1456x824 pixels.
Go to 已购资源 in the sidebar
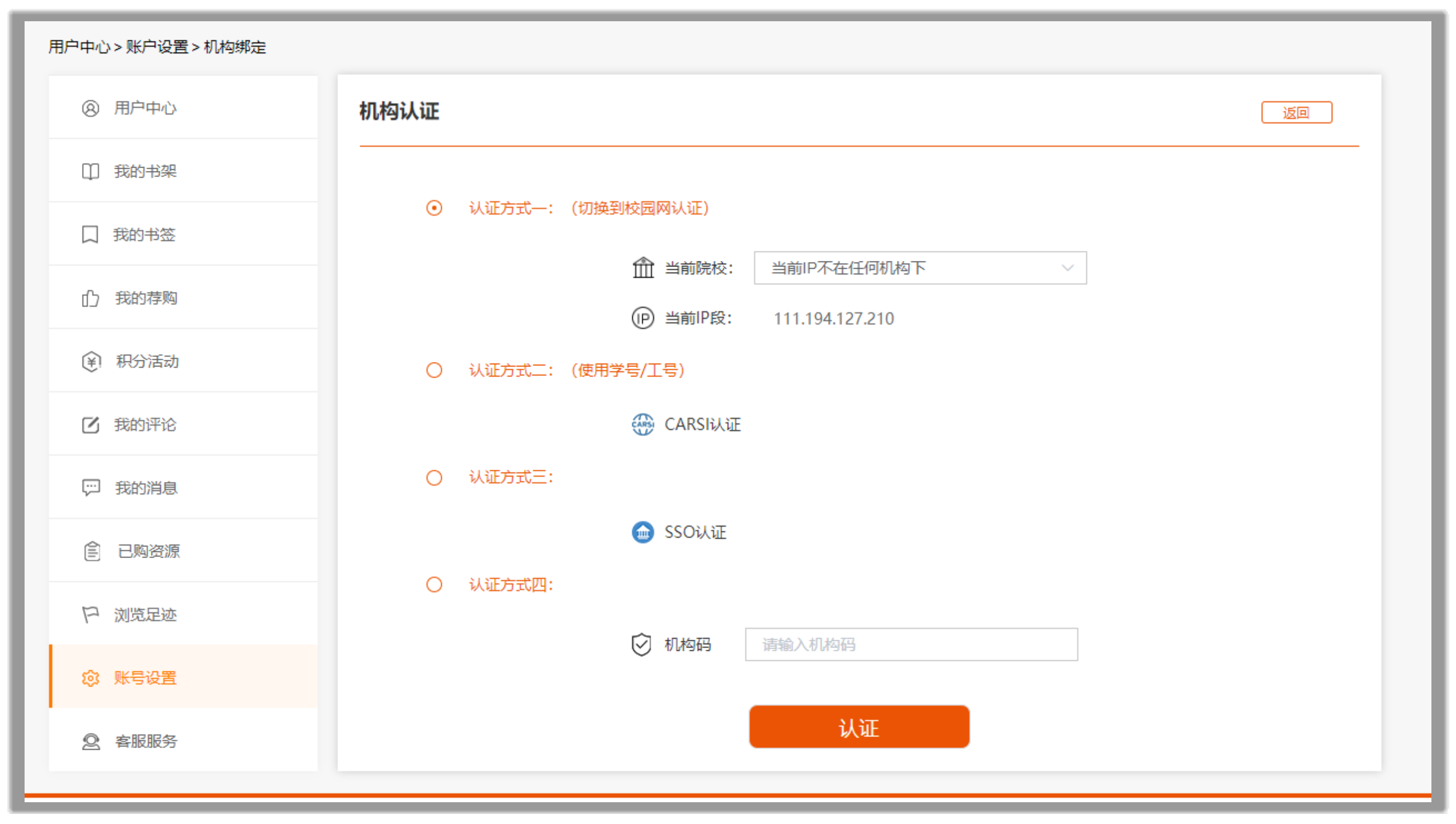[148, 551]
